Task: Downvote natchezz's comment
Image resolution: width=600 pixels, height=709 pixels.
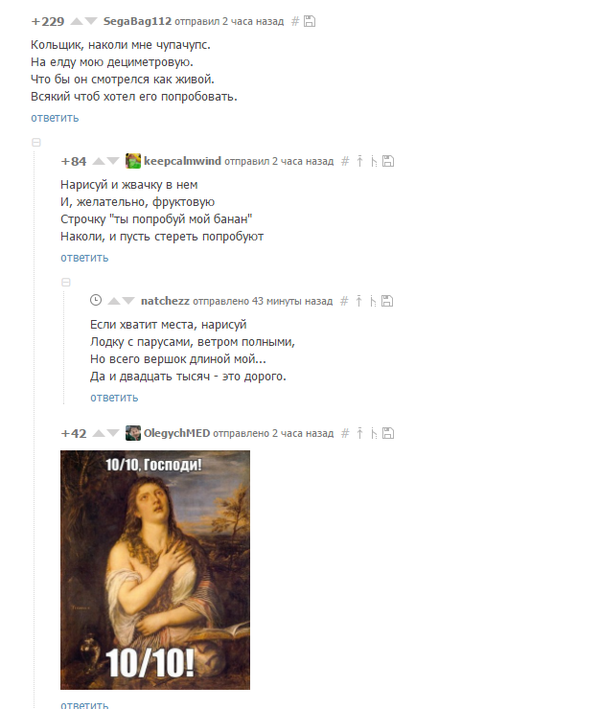Action: [x=128, y=301]
